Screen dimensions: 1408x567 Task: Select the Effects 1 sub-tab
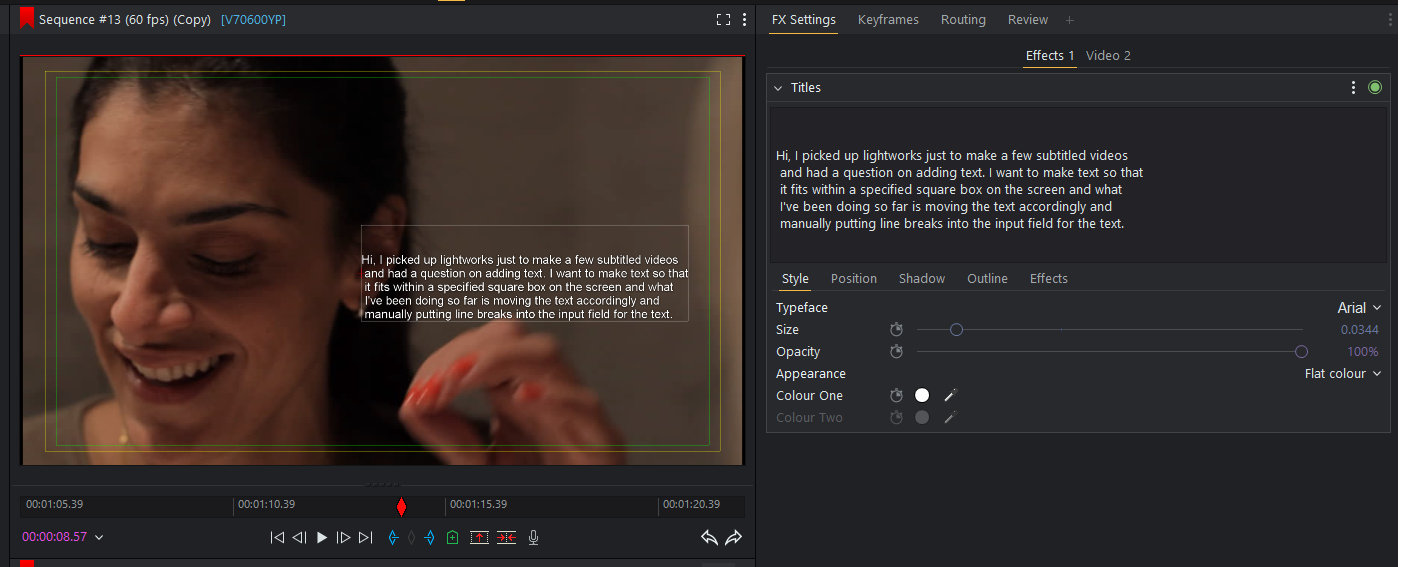(x=1050, y=56)
